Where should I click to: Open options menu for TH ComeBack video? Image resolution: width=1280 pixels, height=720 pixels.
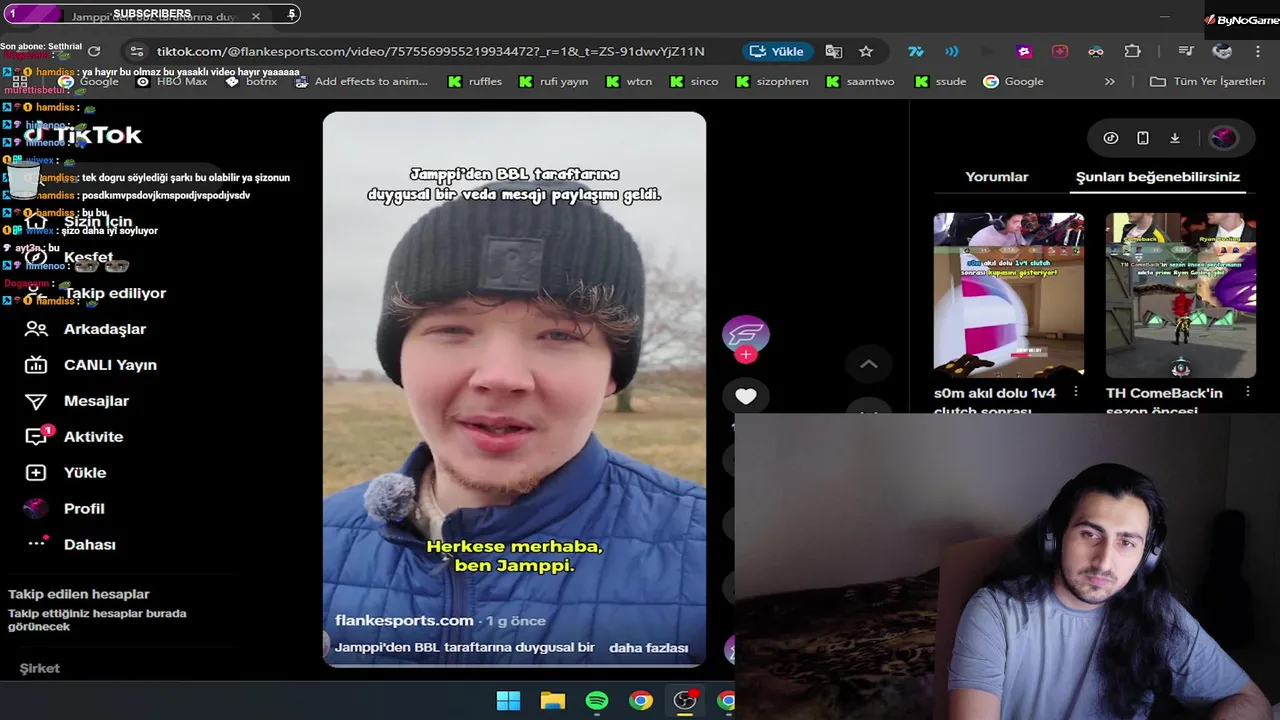tap(1248, 393)
